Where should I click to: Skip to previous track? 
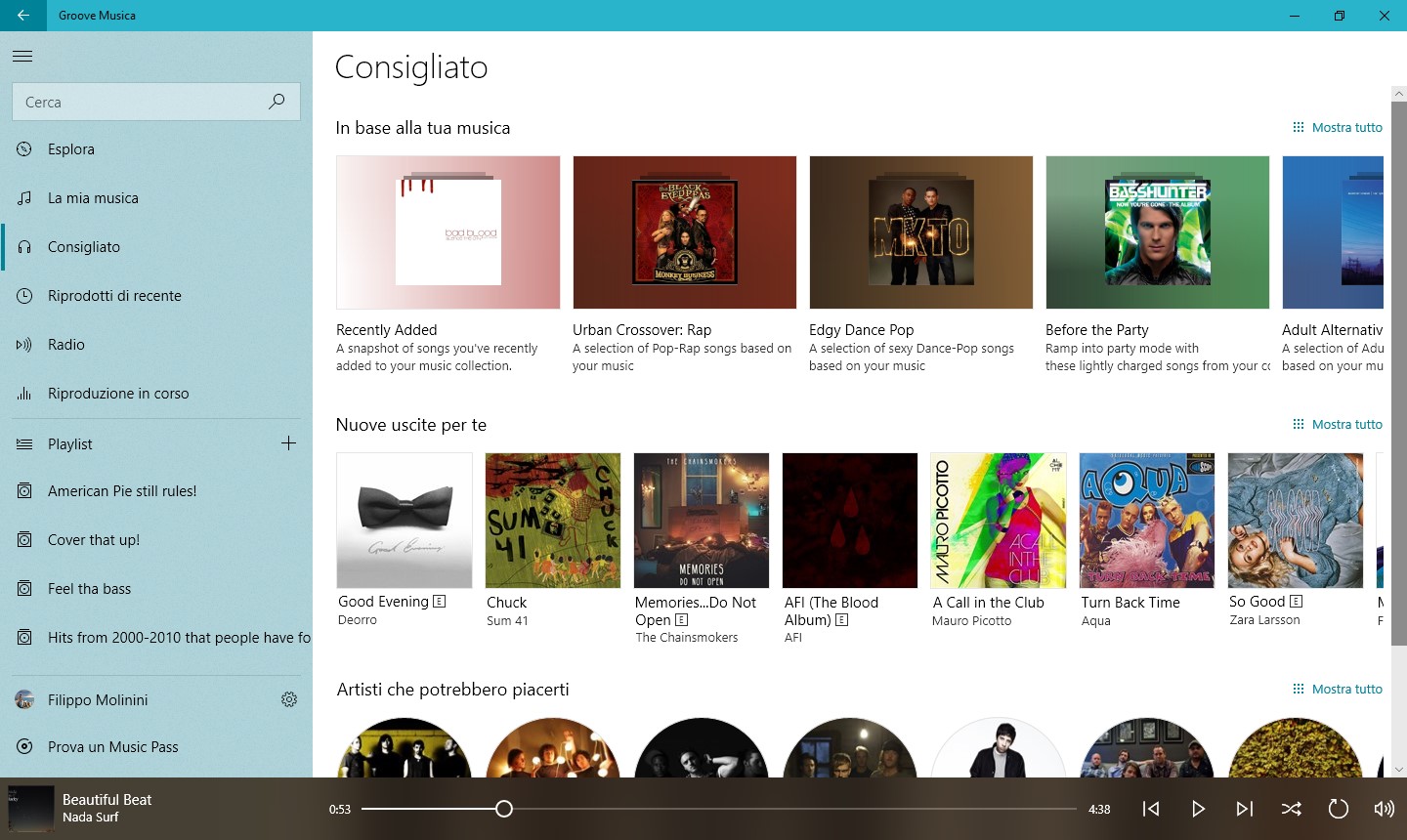pos(1151,809)
